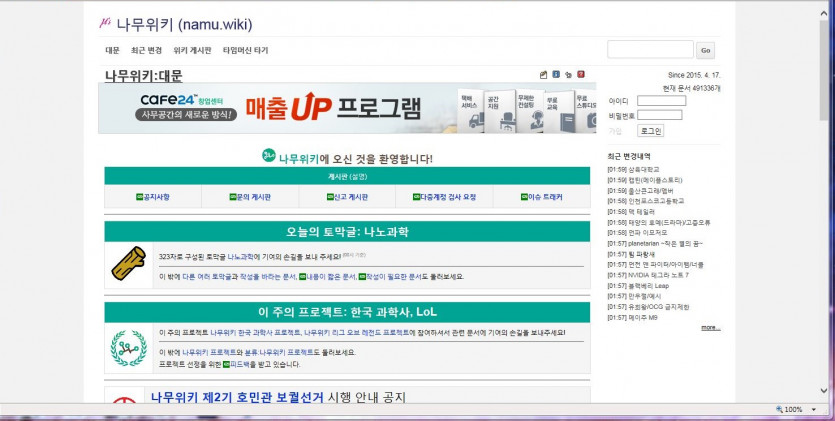835x421 pixels.
Task: Click the 나무위키 link in the welcome heading
Action: click(x=299, y=159)
